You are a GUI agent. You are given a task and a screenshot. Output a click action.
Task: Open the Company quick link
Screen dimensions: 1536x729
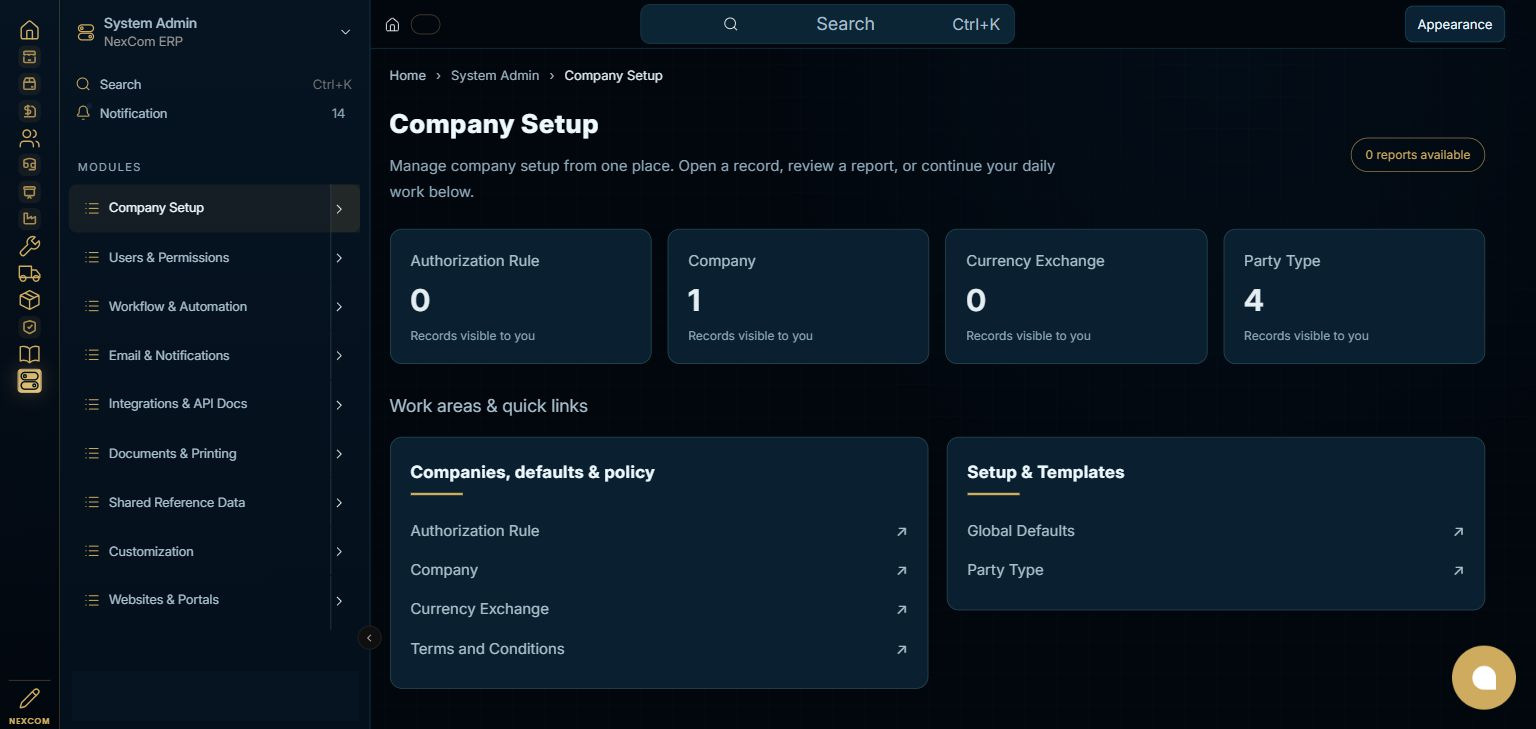pyautogui.click(x=659, y=570)
